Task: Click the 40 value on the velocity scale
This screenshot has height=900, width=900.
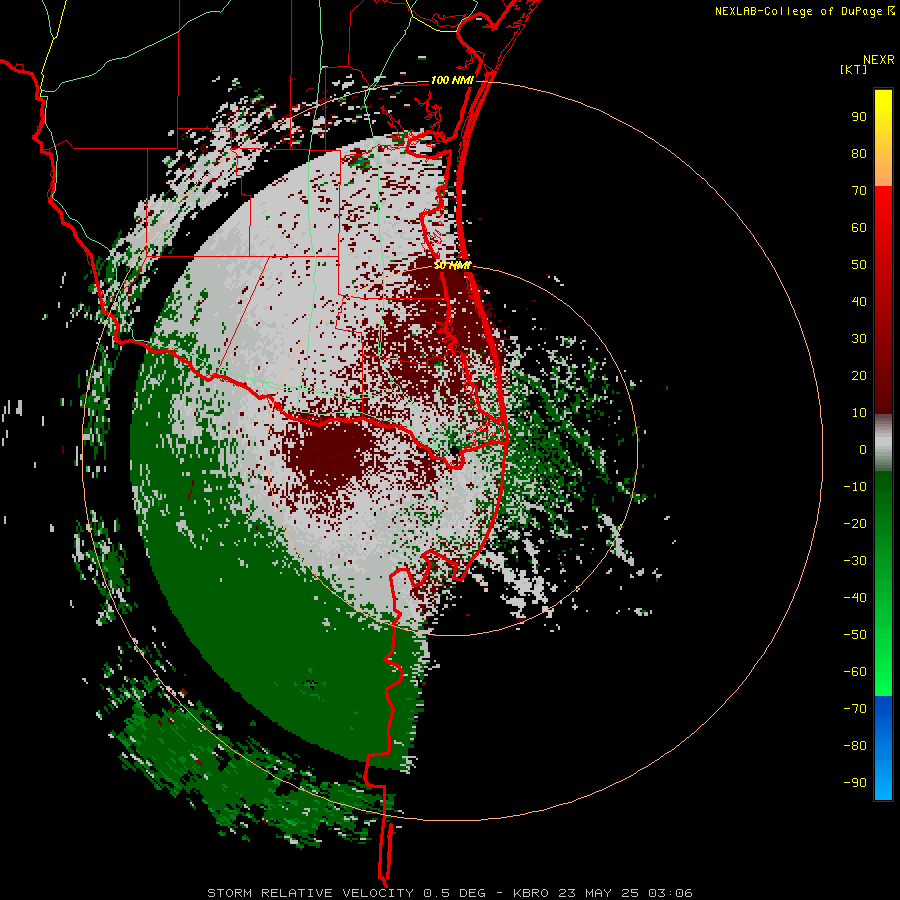Action: (x=859, y=301)
